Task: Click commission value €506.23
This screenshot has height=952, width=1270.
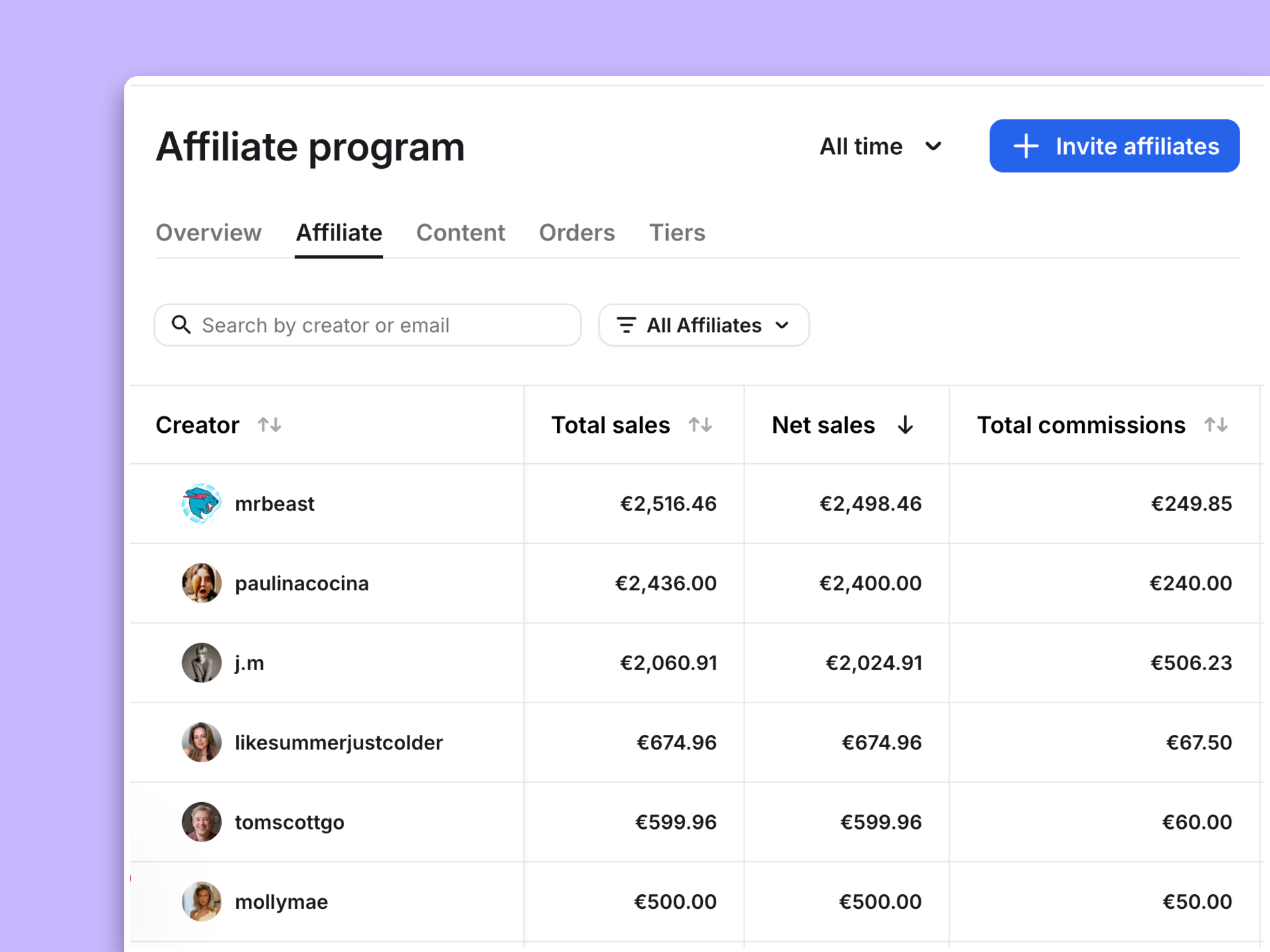Action: click(1191, 663)
